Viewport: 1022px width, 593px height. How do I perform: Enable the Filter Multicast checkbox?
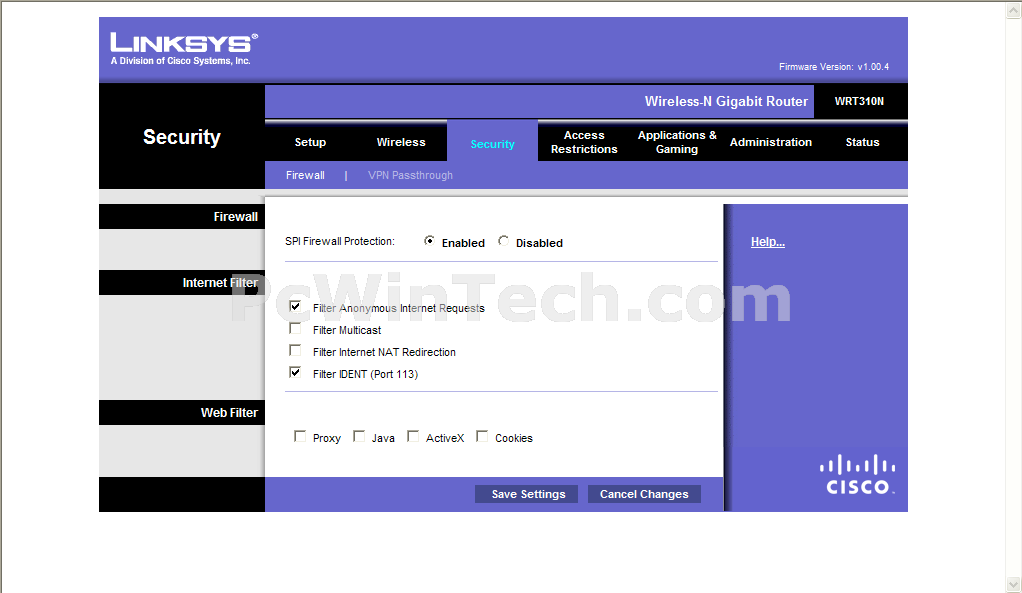(x=295, y=328)
